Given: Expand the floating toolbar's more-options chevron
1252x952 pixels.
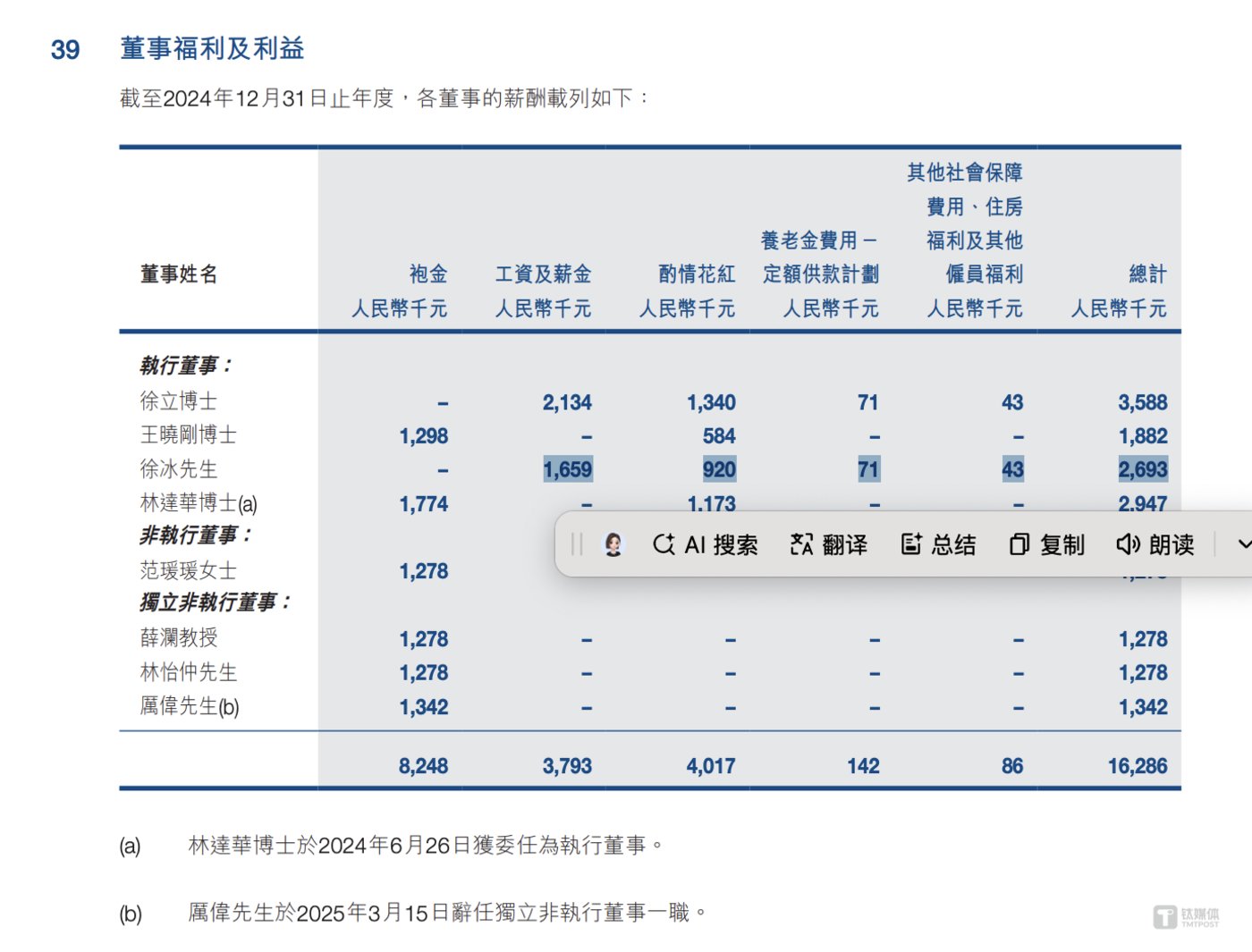Looking at the screenshot, I should 1243,544.
